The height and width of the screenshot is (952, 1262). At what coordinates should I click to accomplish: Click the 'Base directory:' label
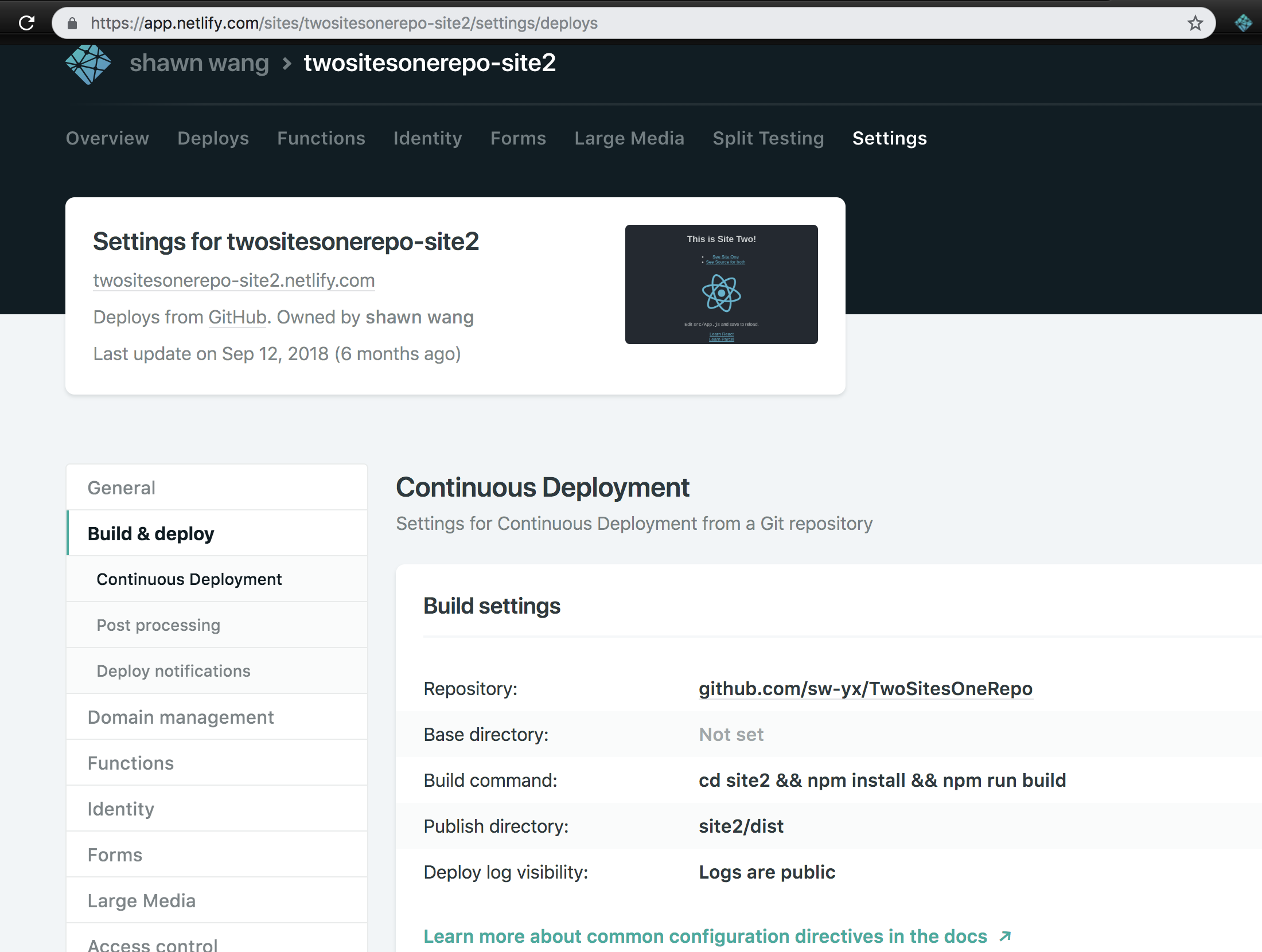click(x=486, y=735)
